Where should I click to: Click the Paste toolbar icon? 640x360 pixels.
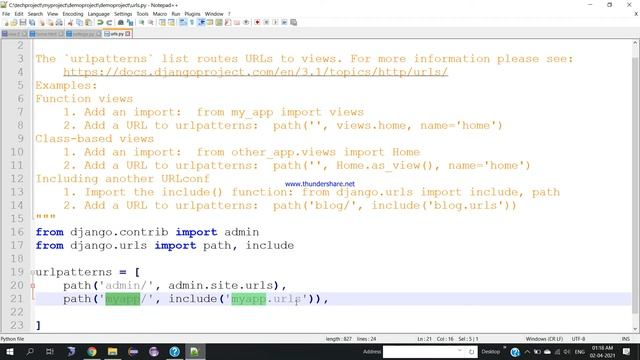[x=89, y=22]
